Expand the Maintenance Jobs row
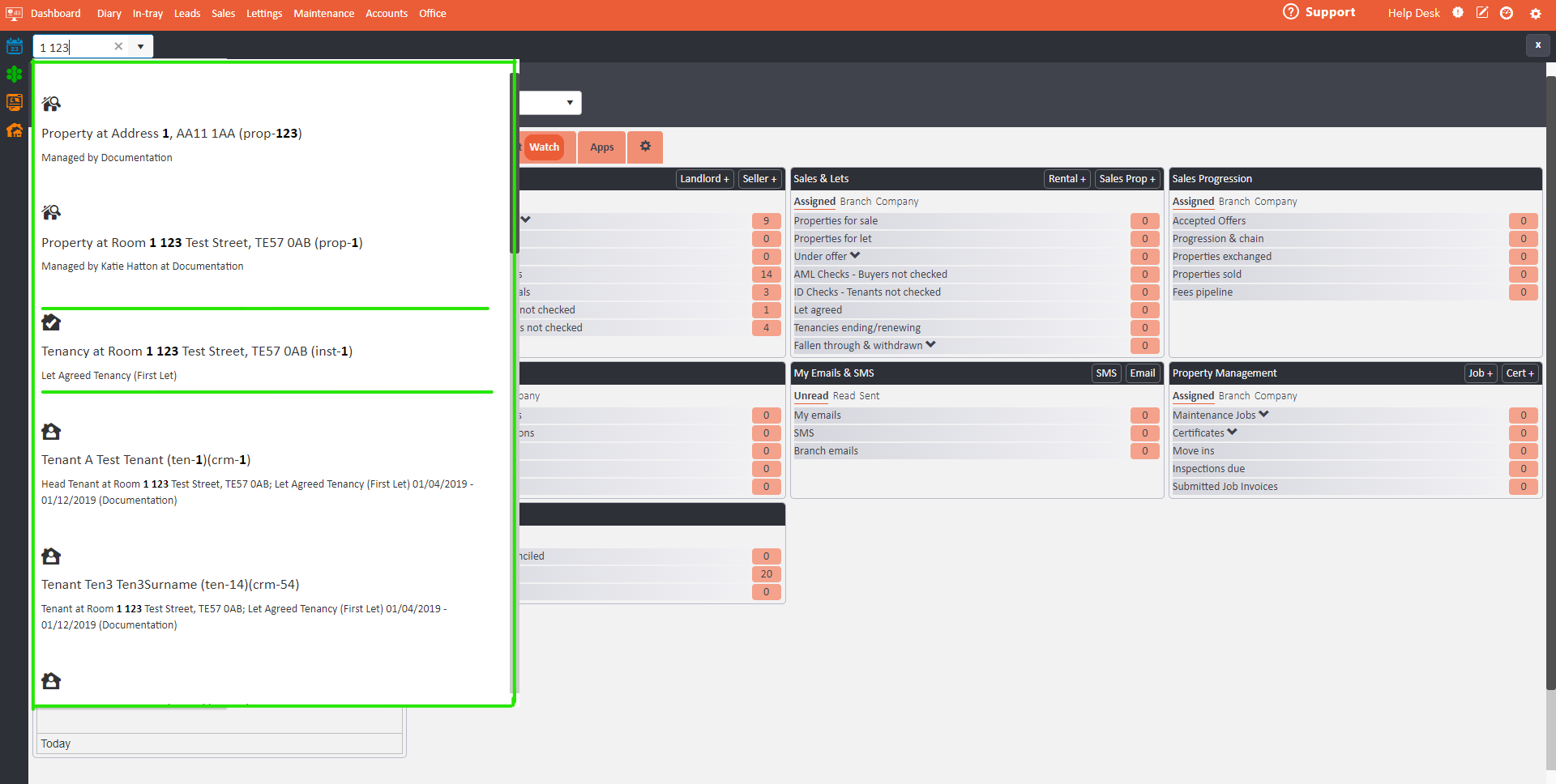 (x=1263, y=415)
